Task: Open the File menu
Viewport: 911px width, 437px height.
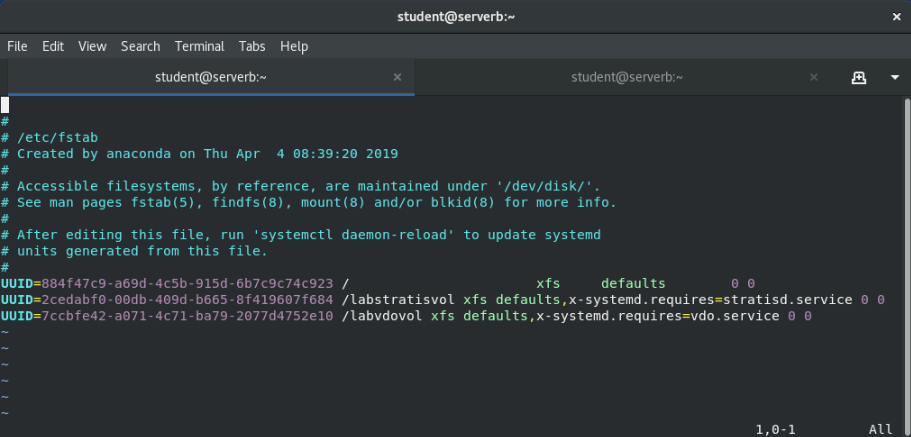Action: point(17,46)
